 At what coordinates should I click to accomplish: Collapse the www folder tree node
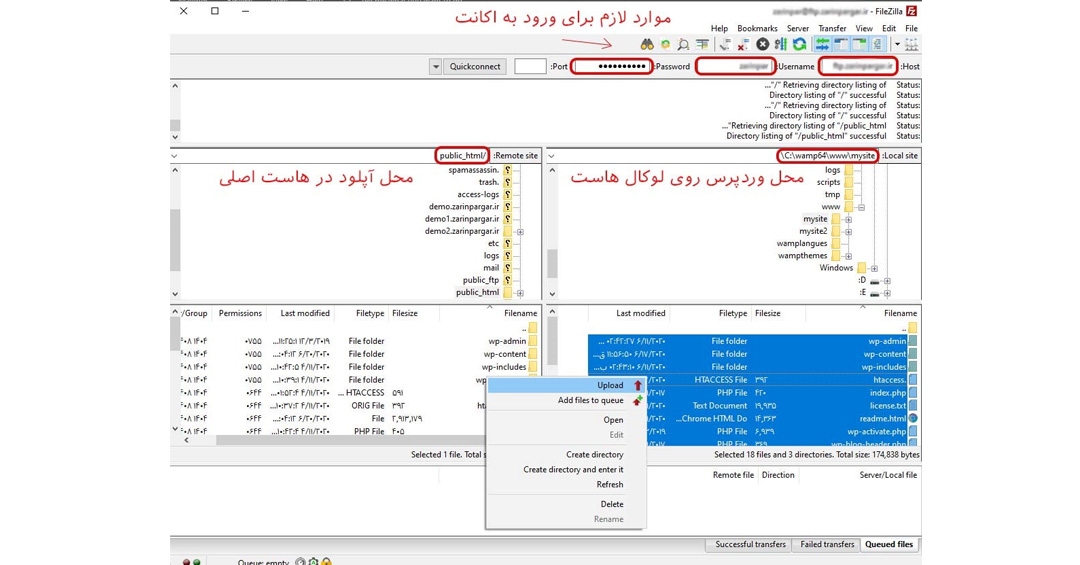pyautogui.click(x=861, y=207)
